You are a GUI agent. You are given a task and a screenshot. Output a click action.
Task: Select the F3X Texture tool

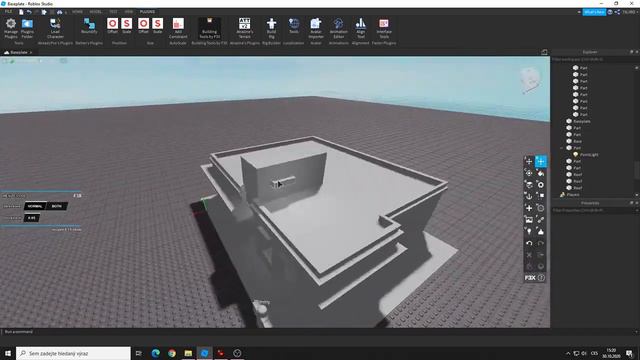coord(529,220)
